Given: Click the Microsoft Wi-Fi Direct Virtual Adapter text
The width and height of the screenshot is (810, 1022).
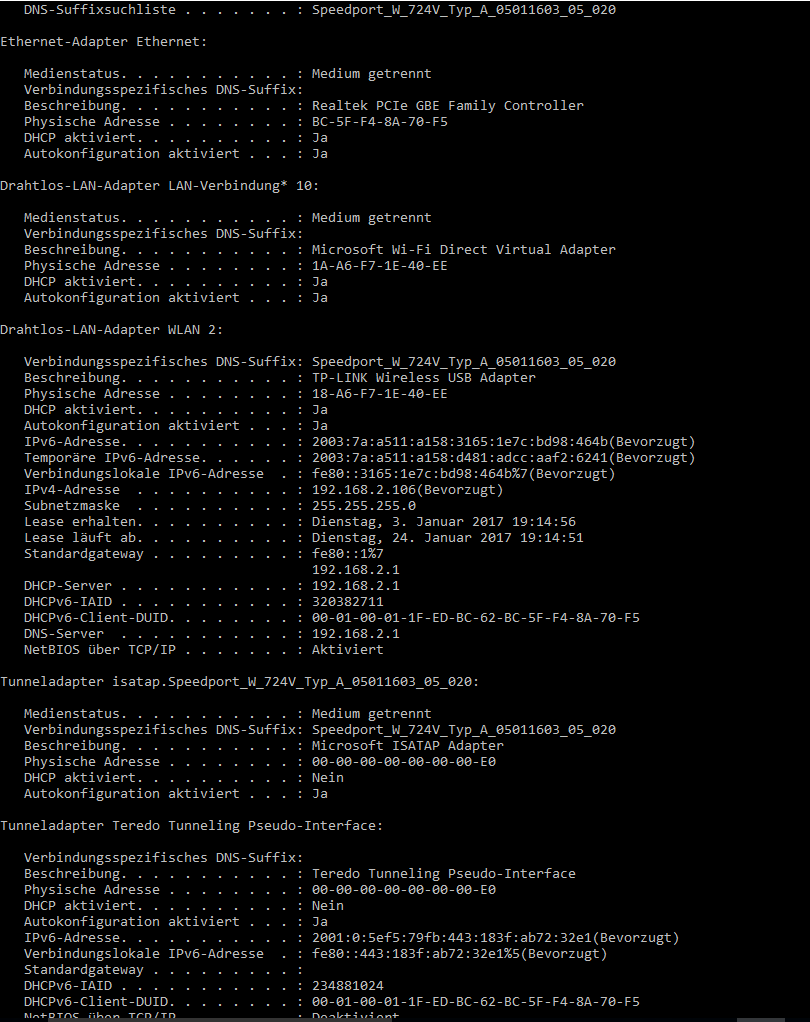Looking at the screenshot, I should coord(463,250).
